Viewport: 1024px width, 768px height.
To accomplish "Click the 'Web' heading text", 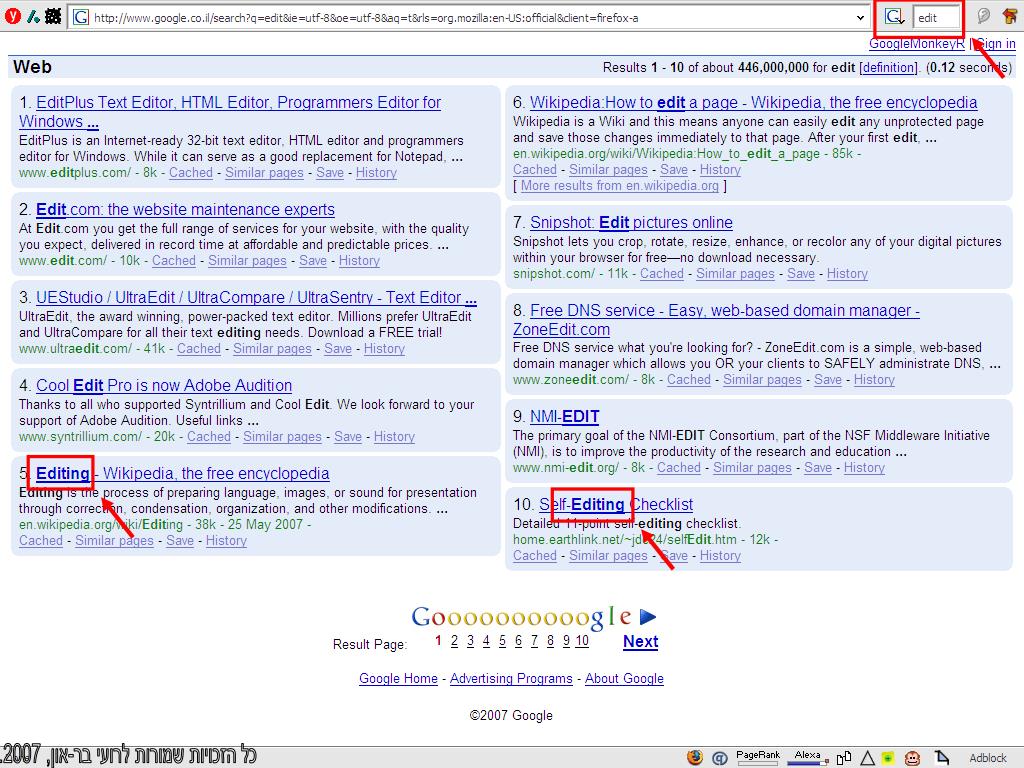I will point(32,67).
